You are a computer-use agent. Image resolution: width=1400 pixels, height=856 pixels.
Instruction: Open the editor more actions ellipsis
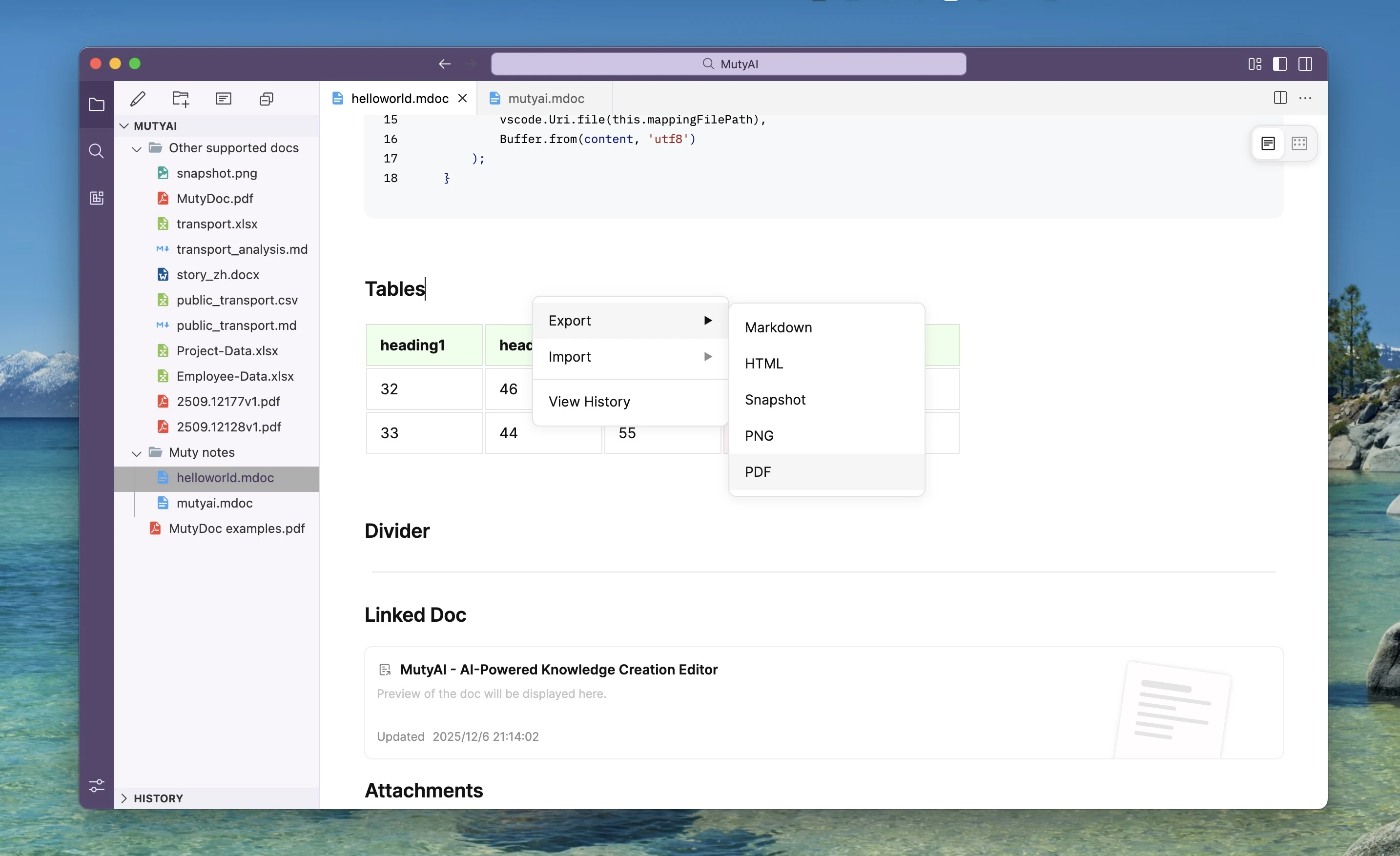coord(1305,98)
